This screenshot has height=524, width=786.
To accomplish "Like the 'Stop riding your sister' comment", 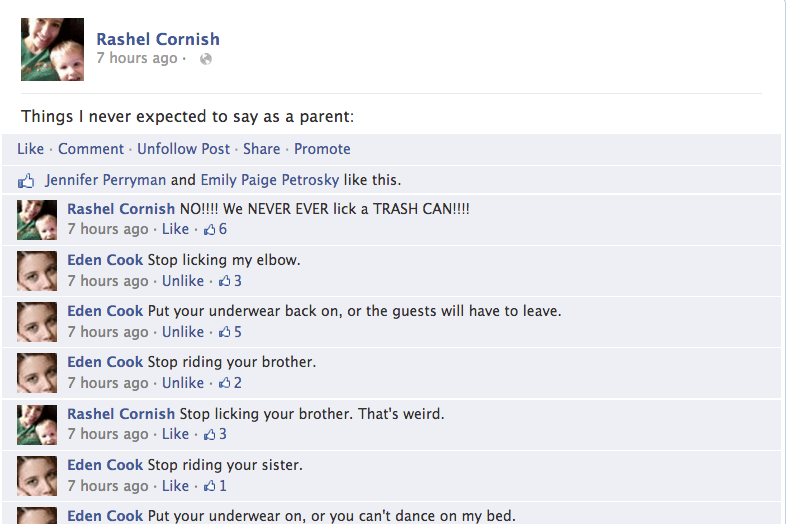I will (x=175, y=486).
